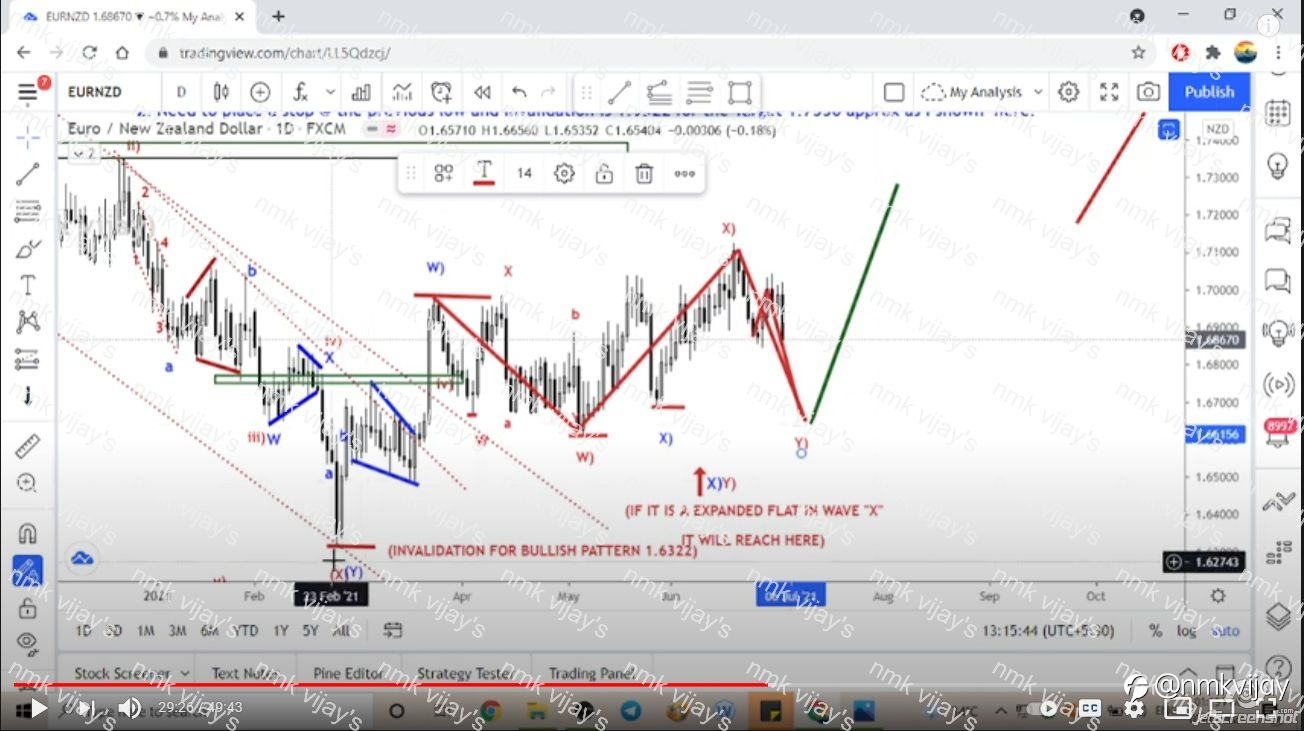This screenshot has width=1304, height=731.
Task: Open the TradingView hamburger menu
Action: click(x=27, y=92)
